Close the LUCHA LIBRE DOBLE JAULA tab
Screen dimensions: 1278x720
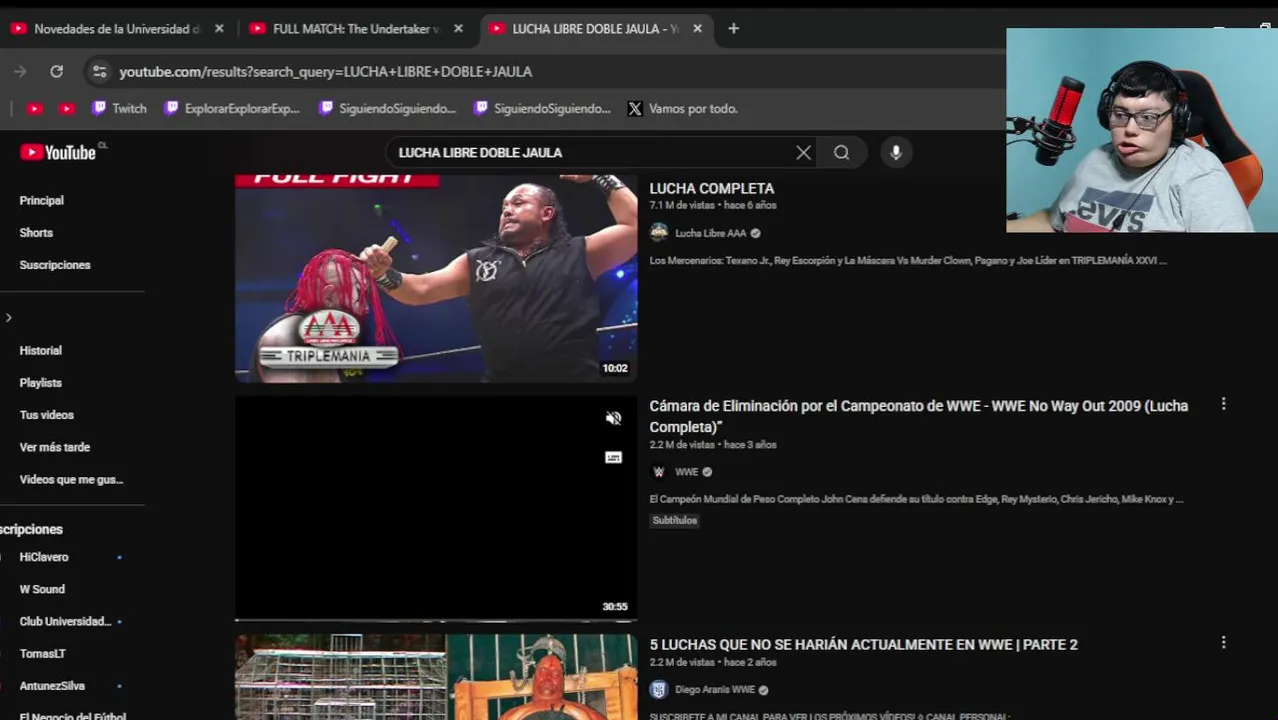[x=697, y=29]
